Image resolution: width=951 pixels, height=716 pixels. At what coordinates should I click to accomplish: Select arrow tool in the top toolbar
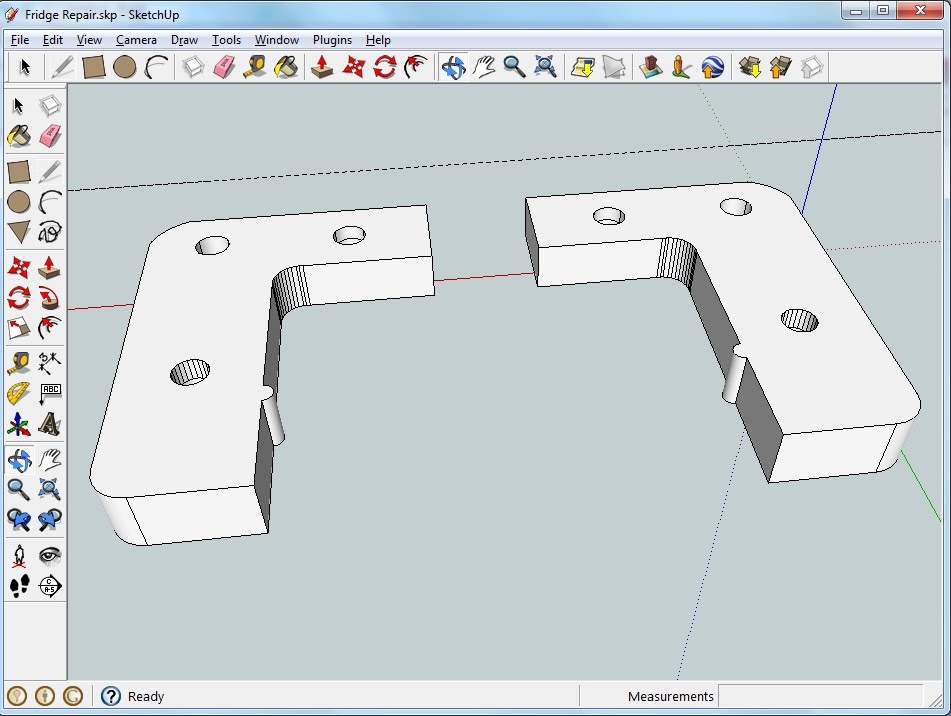(x=25, y=67)
